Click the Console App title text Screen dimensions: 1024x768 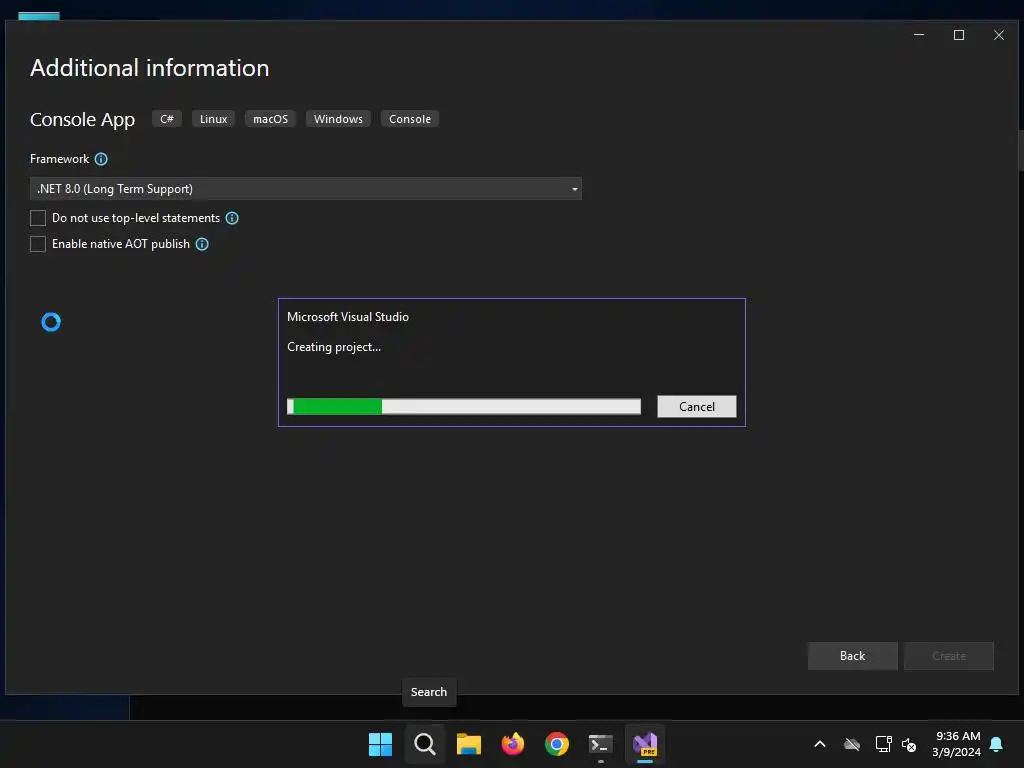pos(82,120)
